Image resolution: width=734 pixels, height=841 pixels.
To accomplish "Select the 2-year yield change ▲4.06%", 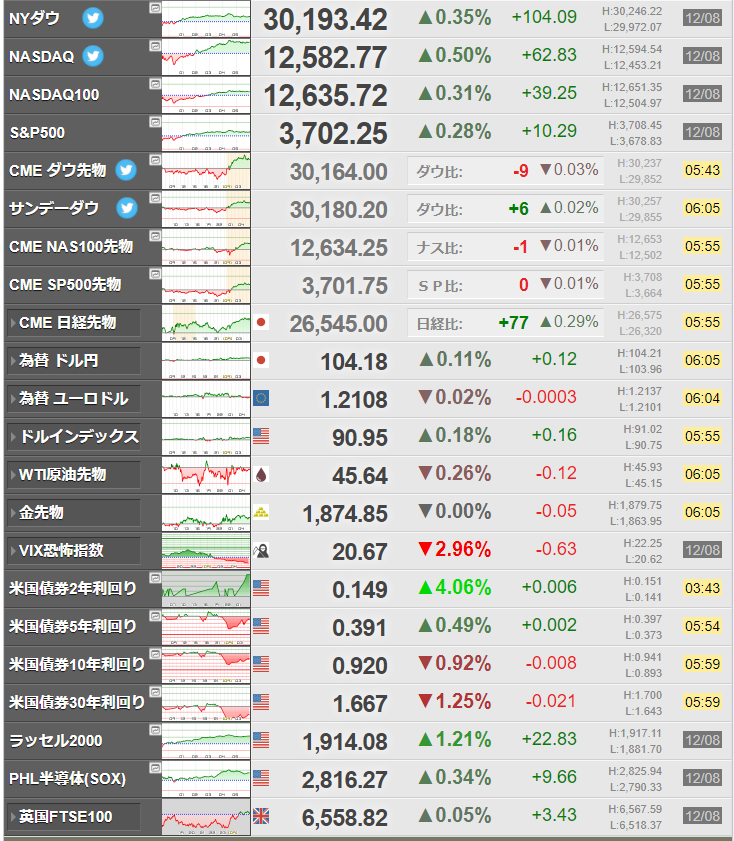I will (x=455, y=587).
